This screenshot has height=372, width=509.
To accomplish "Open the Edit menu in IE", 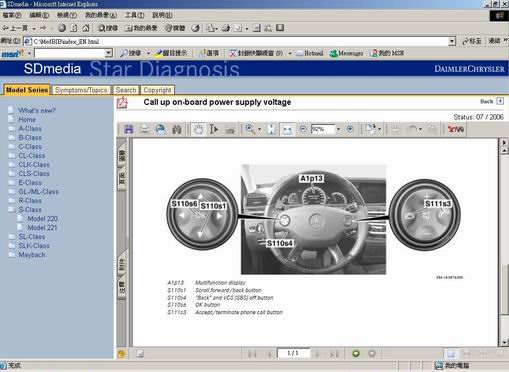I will click(x=39, y=15).
